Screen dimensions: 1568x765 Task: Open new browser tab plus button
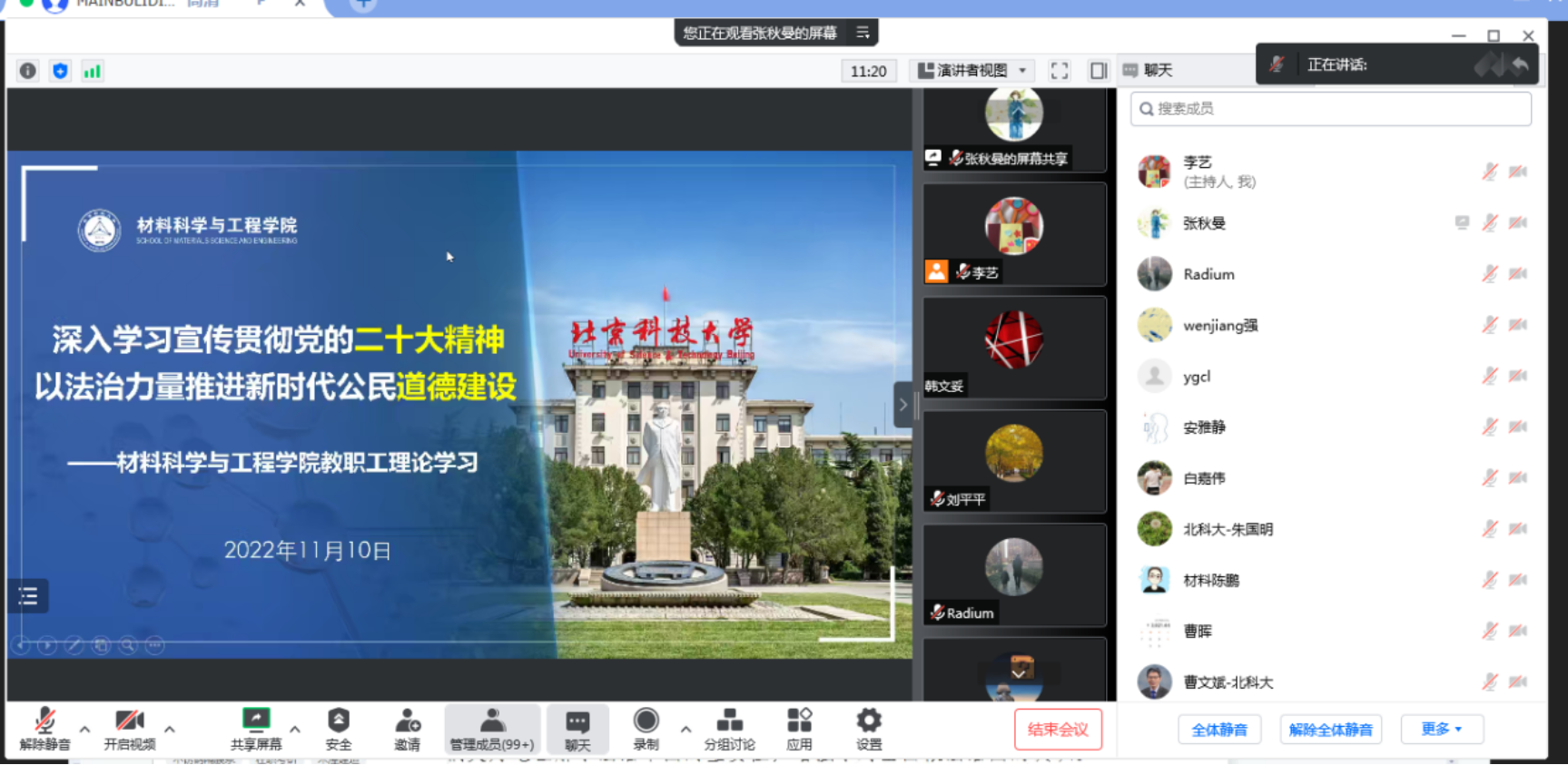click(363, 5)
